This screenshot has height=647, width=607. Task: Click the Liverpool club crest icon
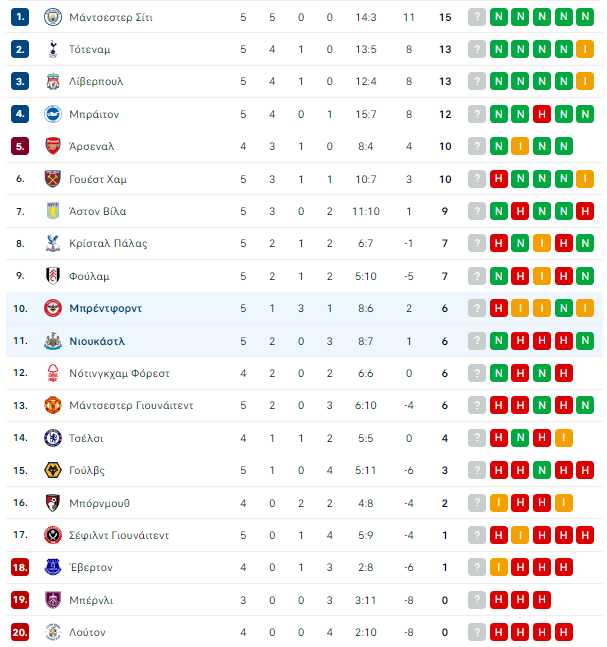(x=53, y=81)
